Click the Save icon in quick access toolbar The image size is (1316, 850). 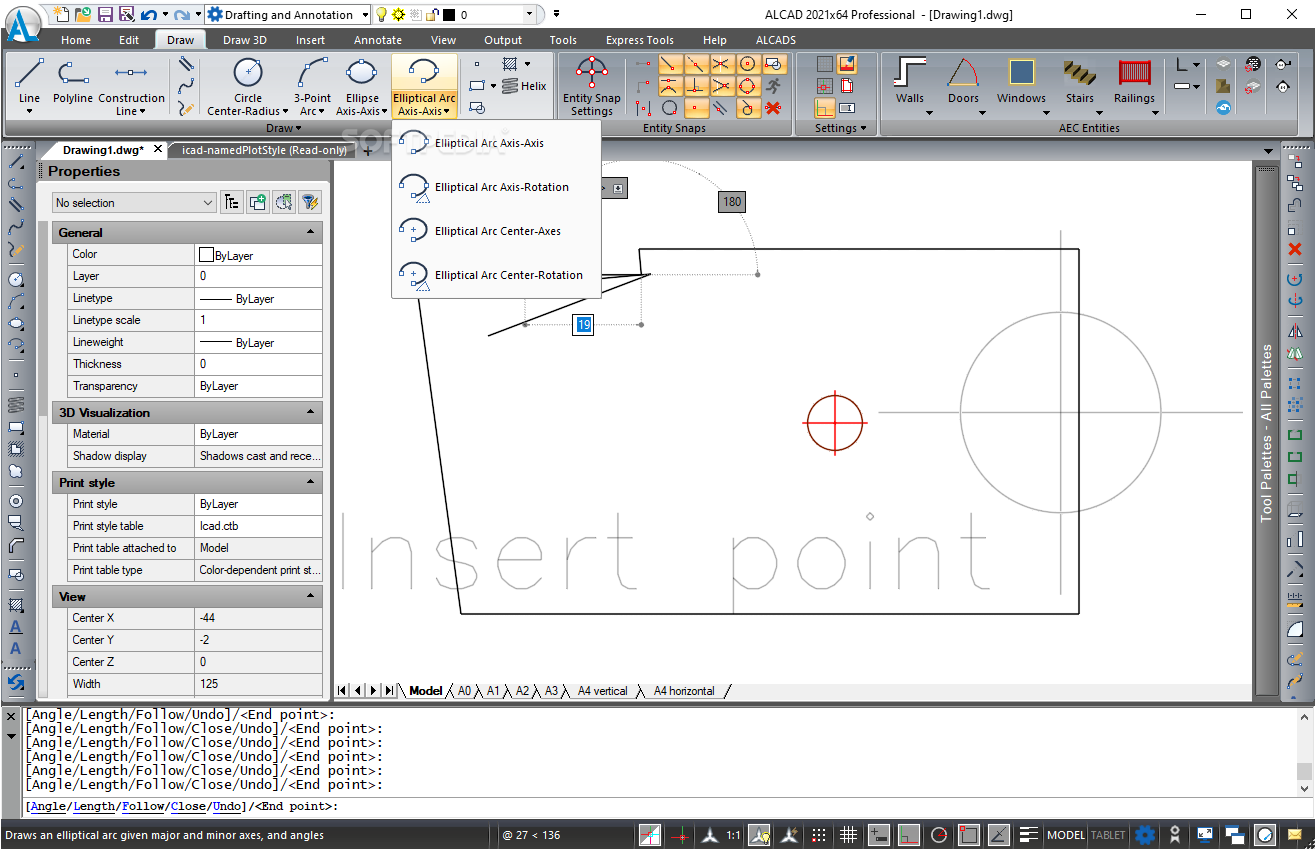pos(105,14)
